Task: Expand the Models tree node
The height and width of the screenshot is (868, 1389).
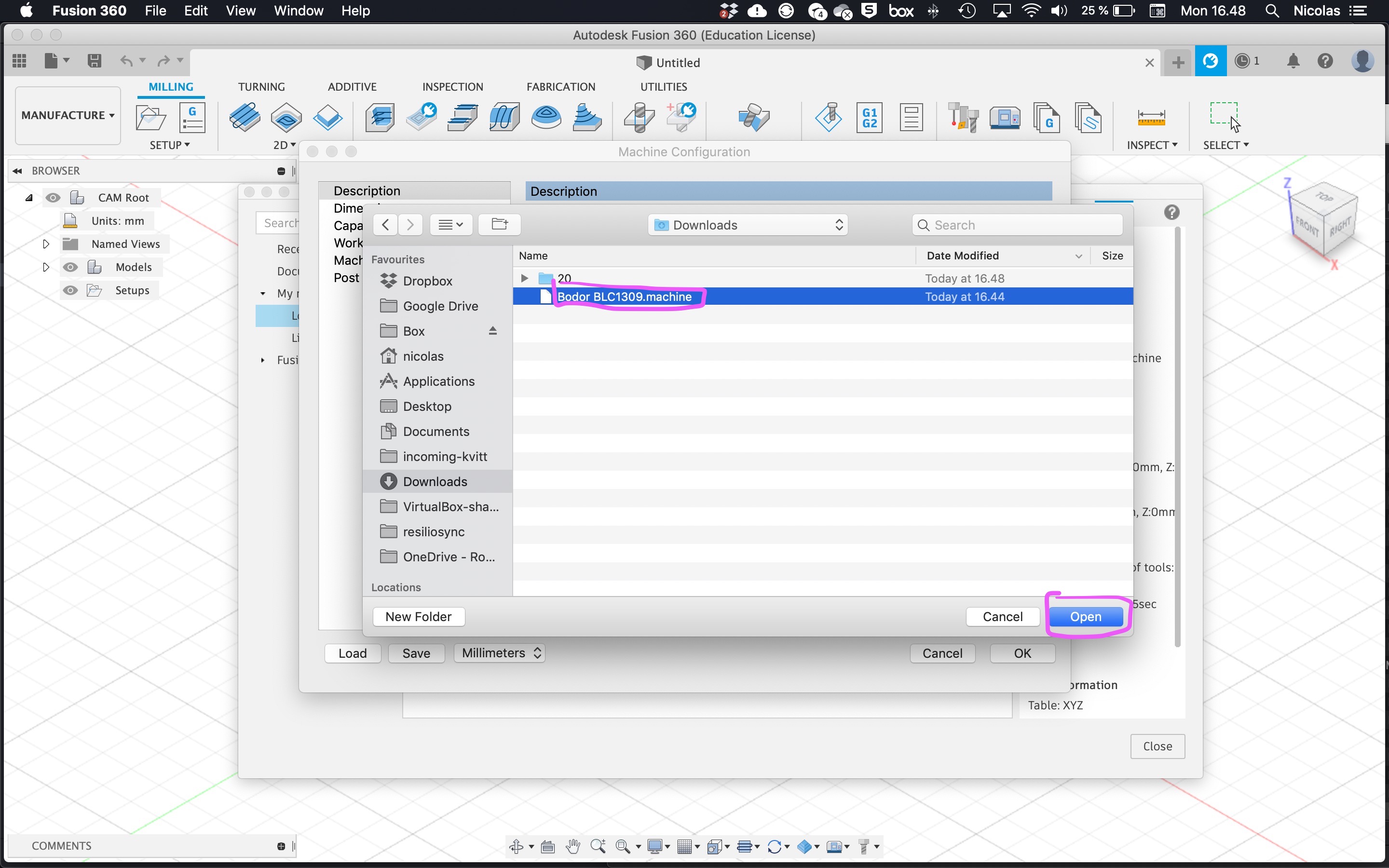Action: 46,267
